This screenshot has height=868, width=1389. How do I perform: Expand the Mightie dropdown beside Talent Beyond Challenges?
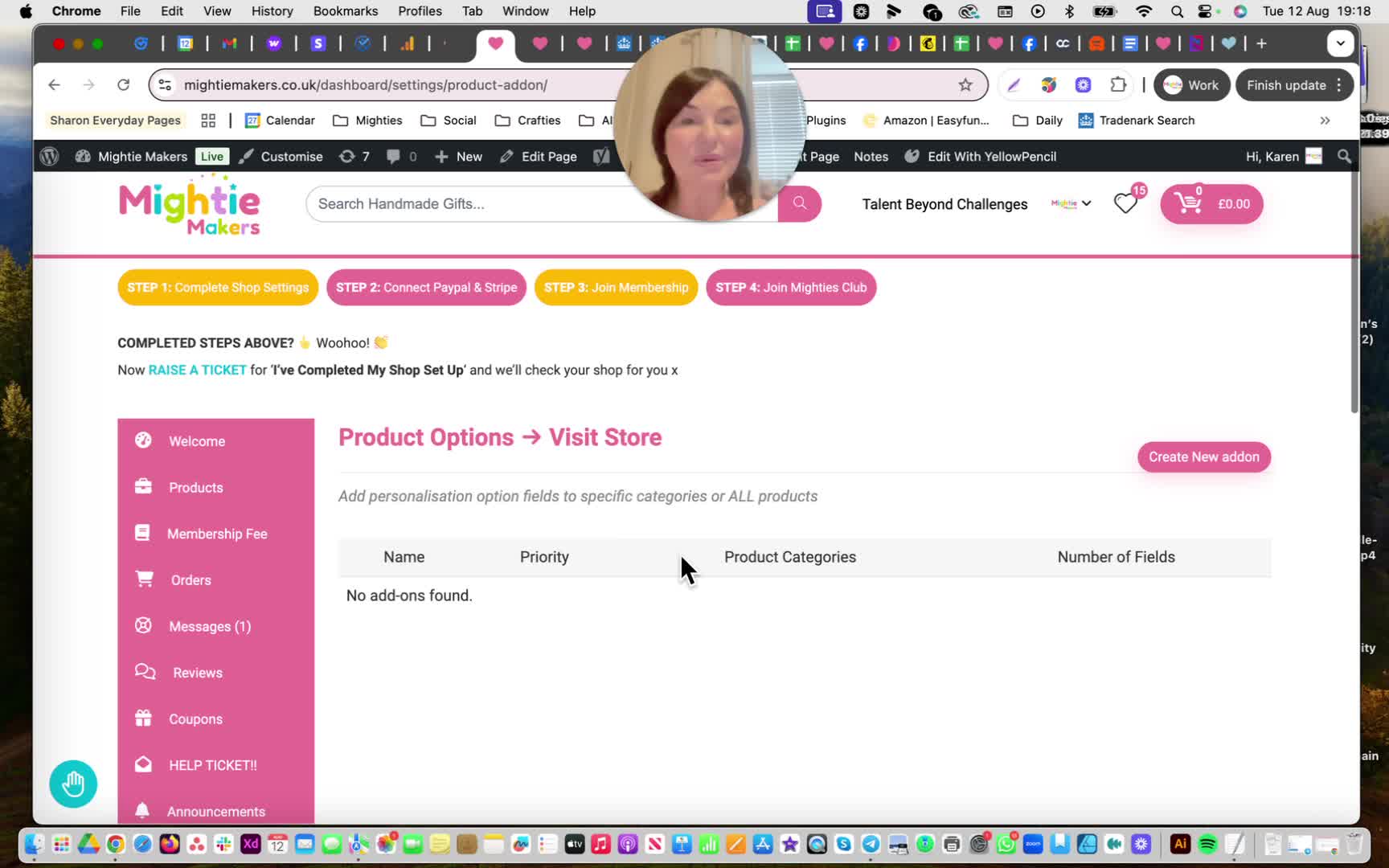click(1071, 203)
